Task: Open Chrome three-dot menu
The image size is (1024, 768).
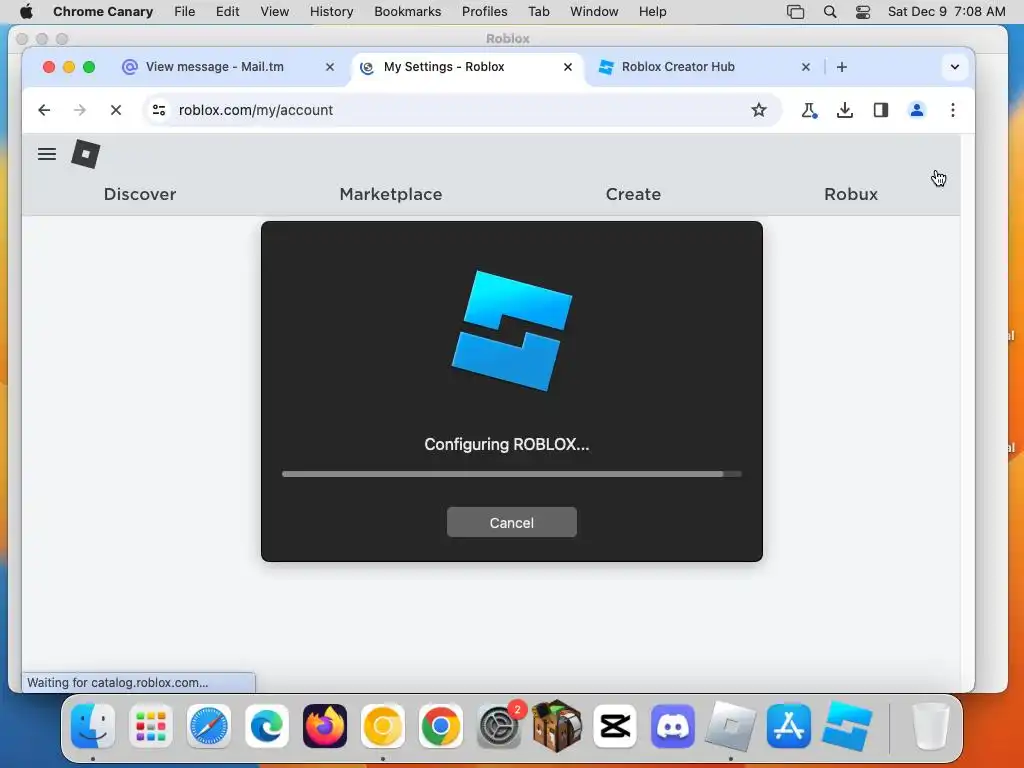Action: coord(953,110)
